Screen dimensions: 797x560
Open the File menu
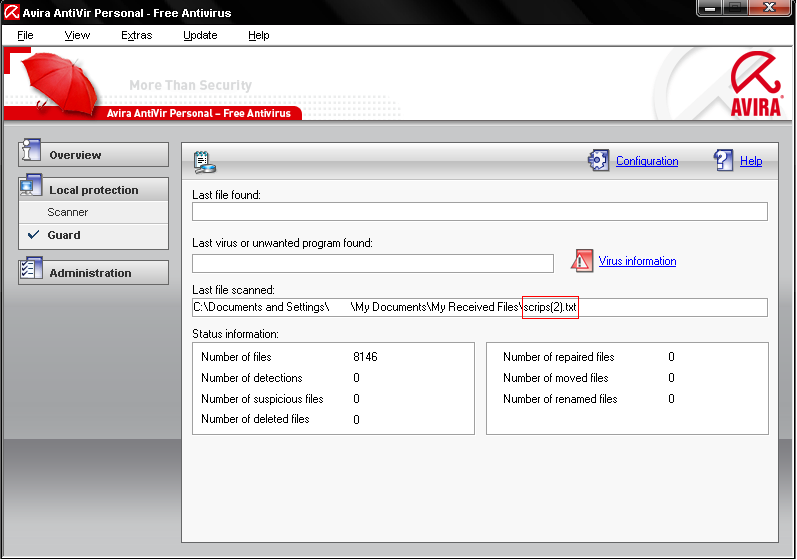pyautogui.click(x=25, y=35)
